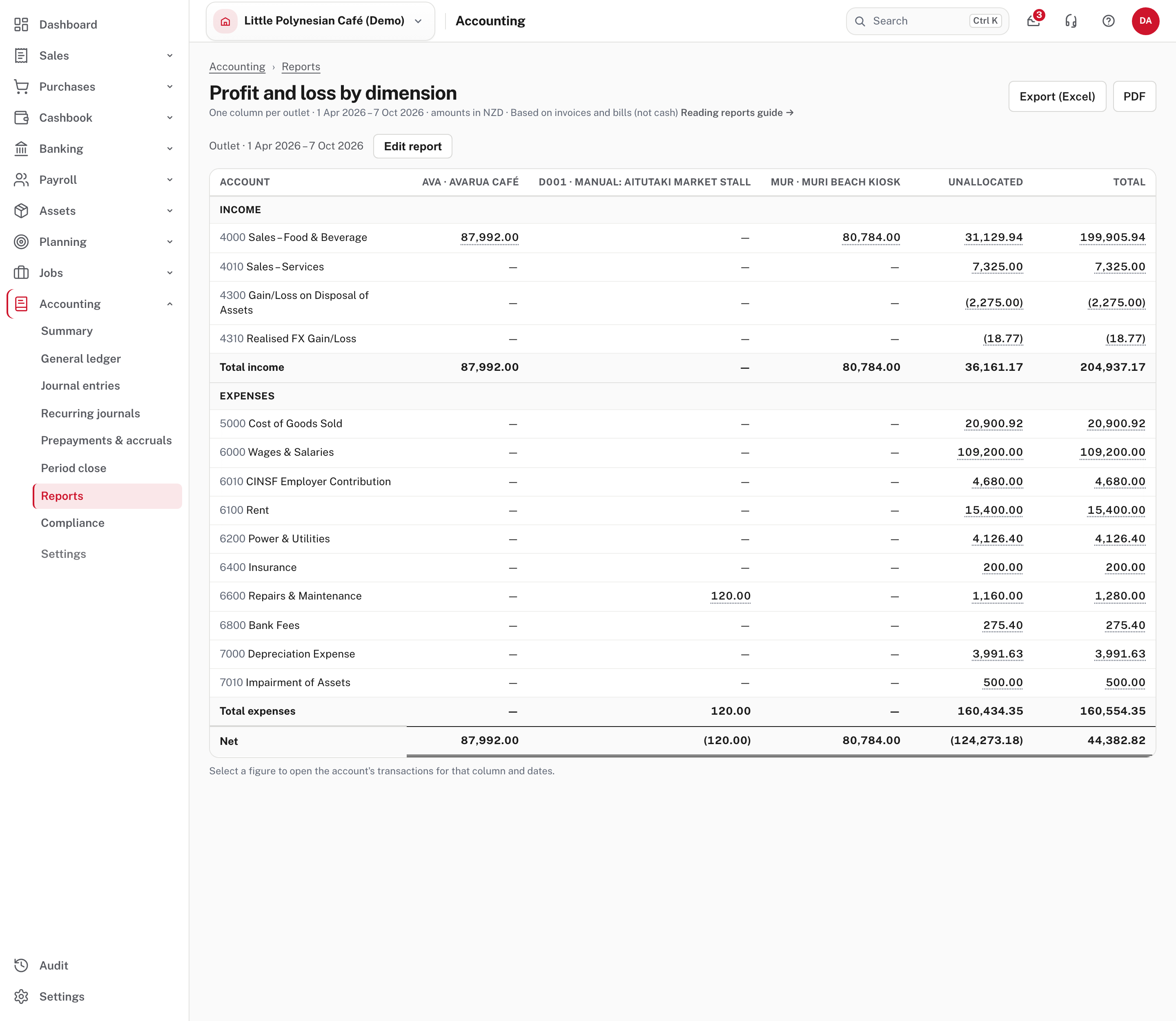Click the Purchases cart icon
Image resolution: width=1176 pixels, height=1021 pixels.
tap(21, 87)
